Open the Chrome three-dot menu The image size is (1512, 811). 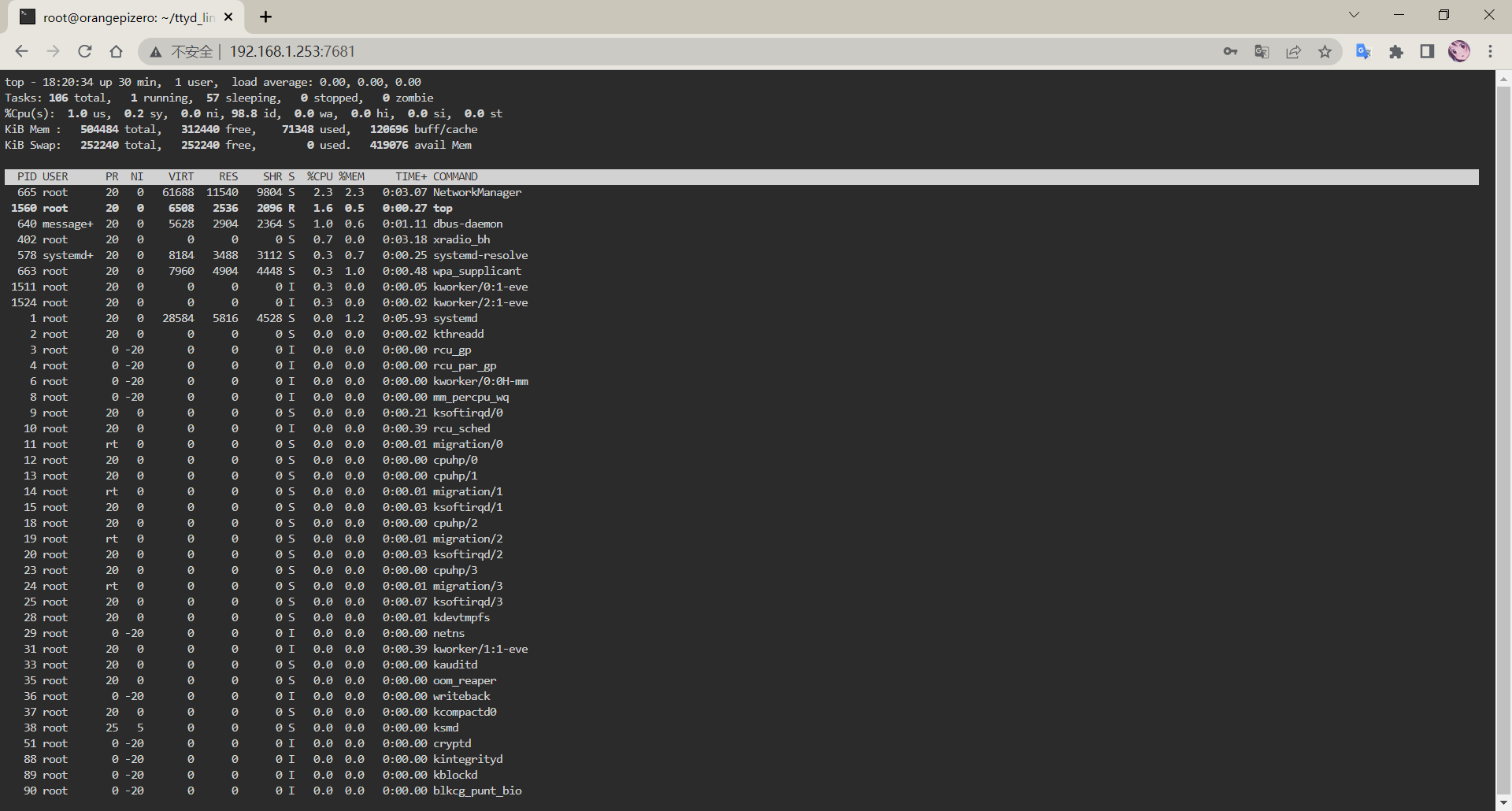(x=1490, y=51)
